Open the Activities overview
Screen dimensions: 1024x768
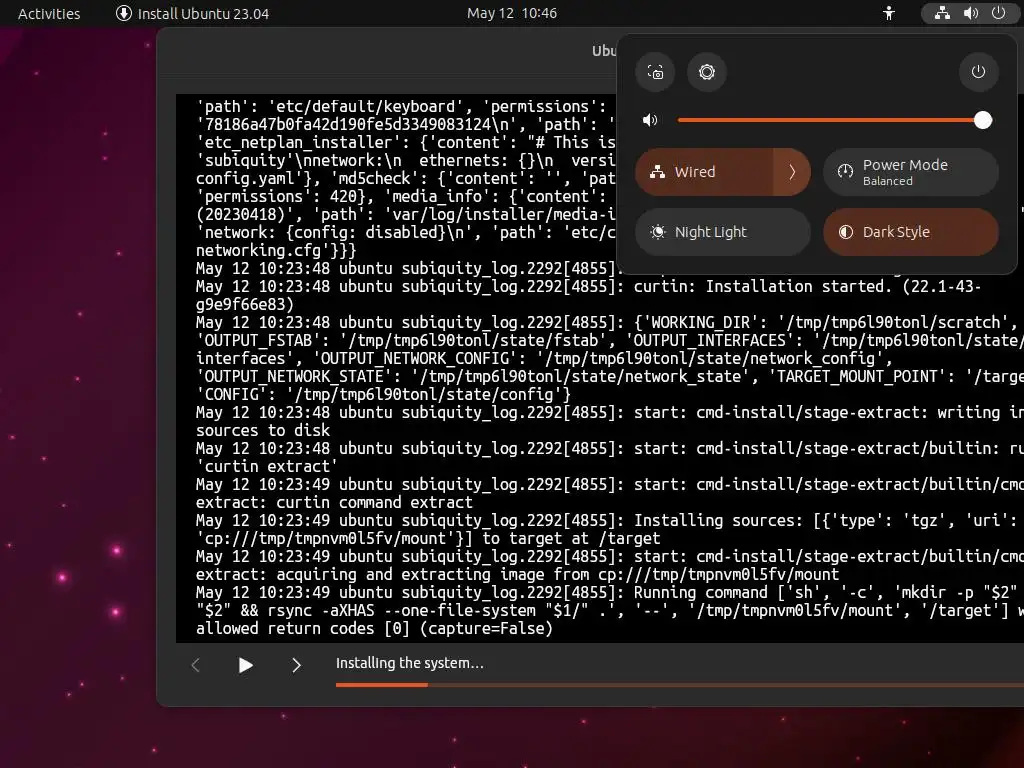tap(49, 13)
